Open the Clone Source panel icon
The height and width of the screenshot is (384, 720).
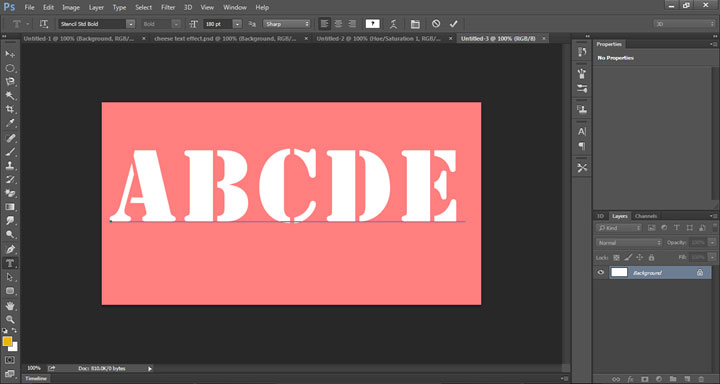(582, 109)
